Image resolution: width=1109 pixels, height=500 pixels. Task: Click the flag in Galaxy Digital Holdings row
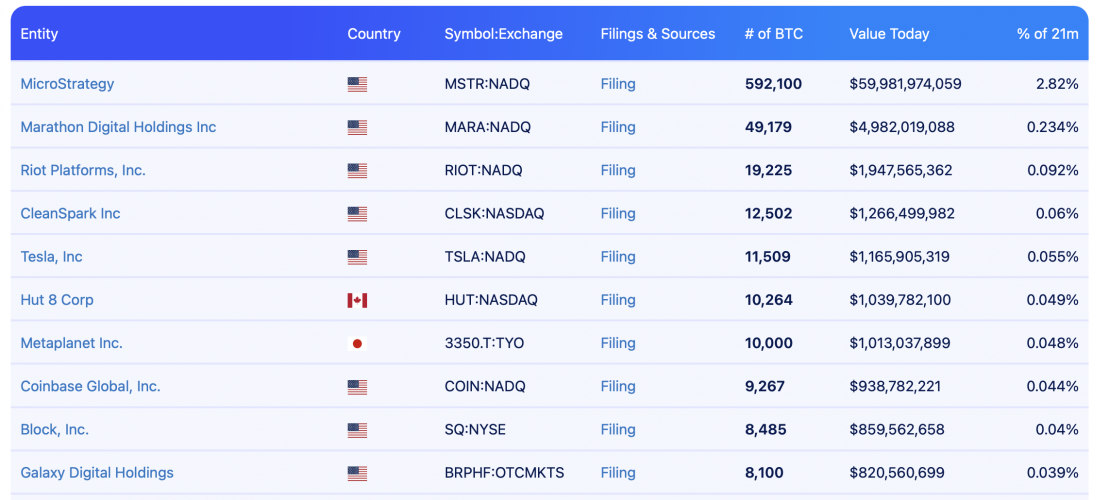coord(357,473)
